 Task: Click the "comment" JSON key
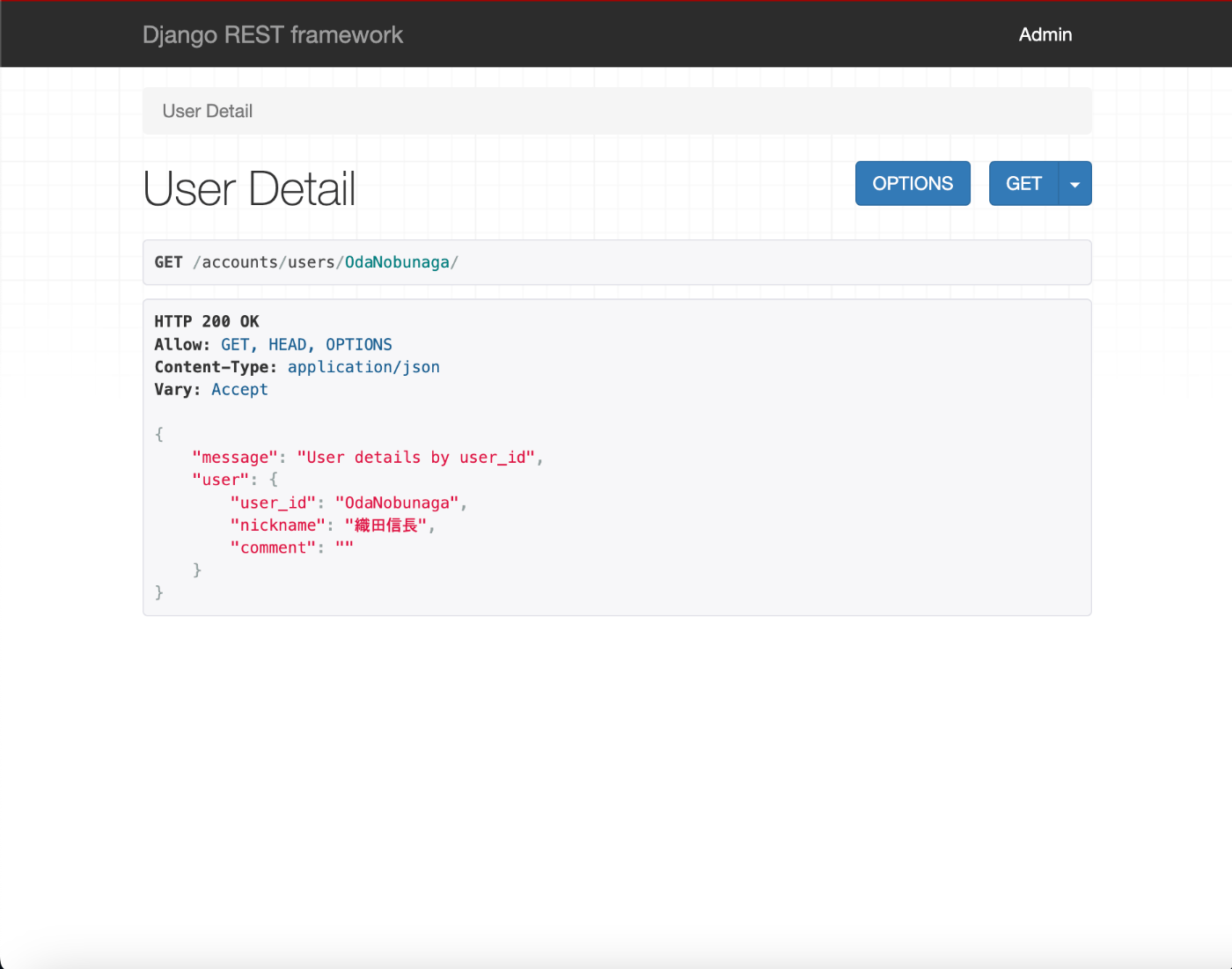click(x=273, y=547)
